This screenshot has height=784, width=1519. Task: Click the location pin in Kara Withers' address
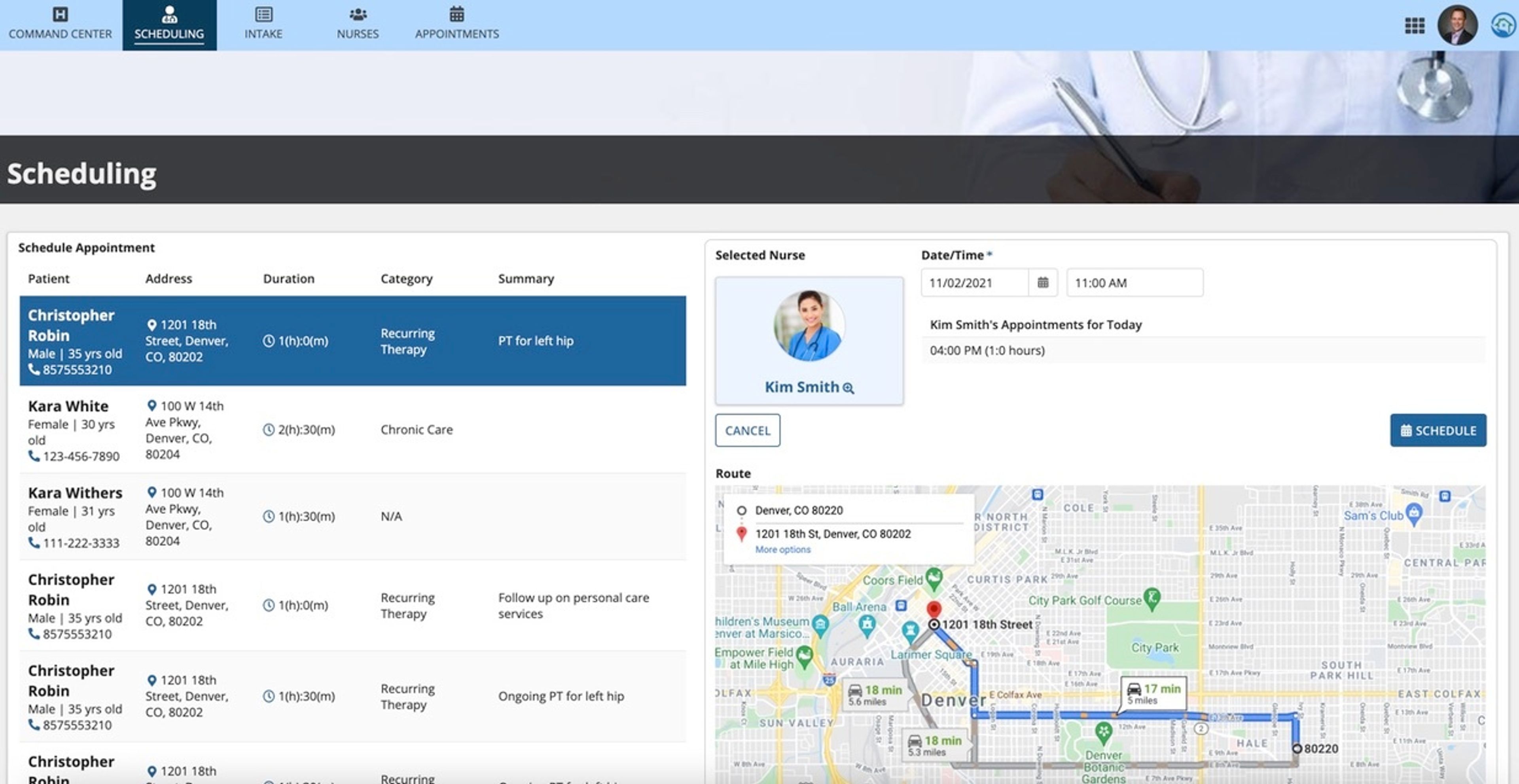tap(152, 492)
